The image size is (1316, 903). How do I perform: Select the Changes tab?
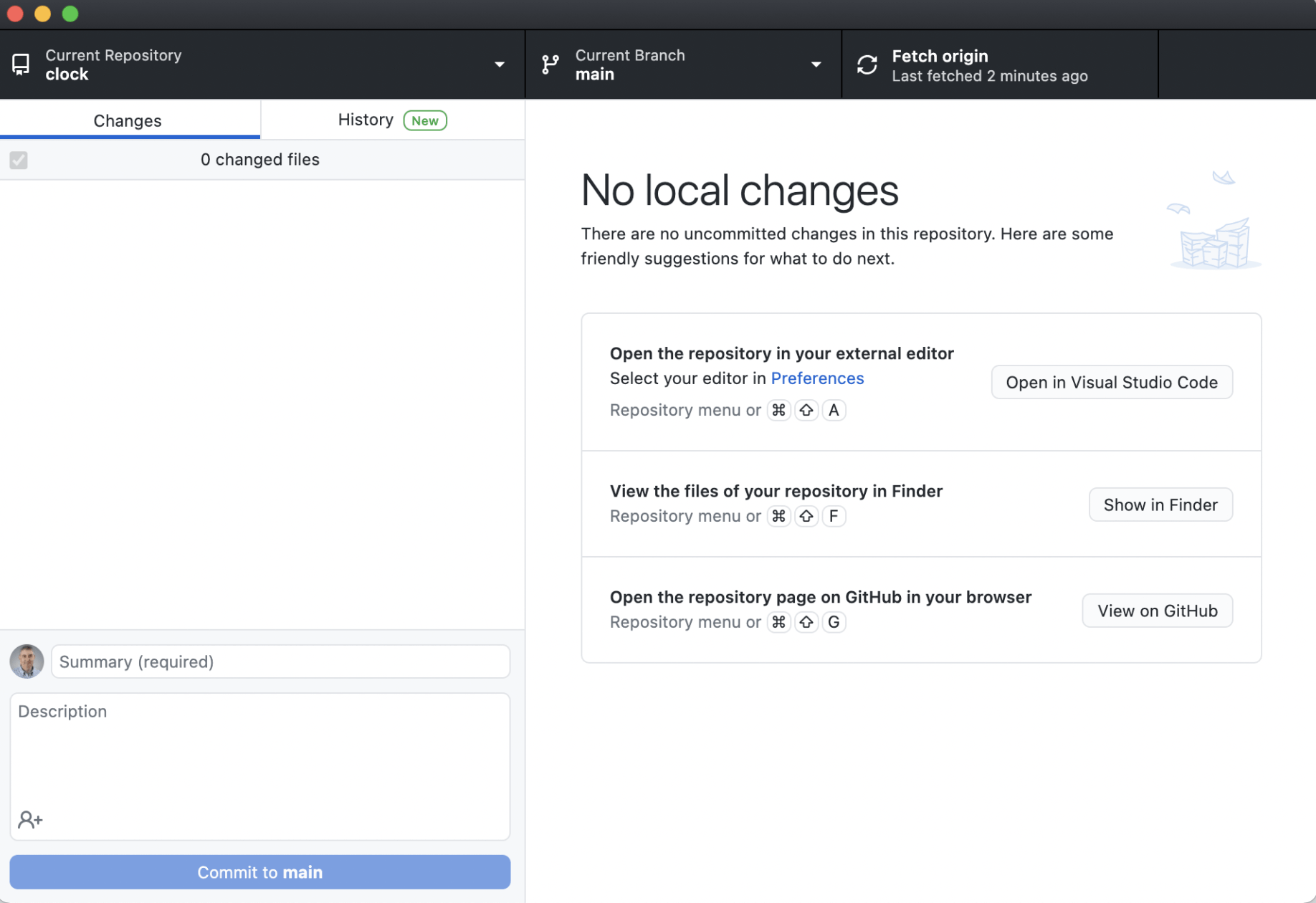[128, 120]
